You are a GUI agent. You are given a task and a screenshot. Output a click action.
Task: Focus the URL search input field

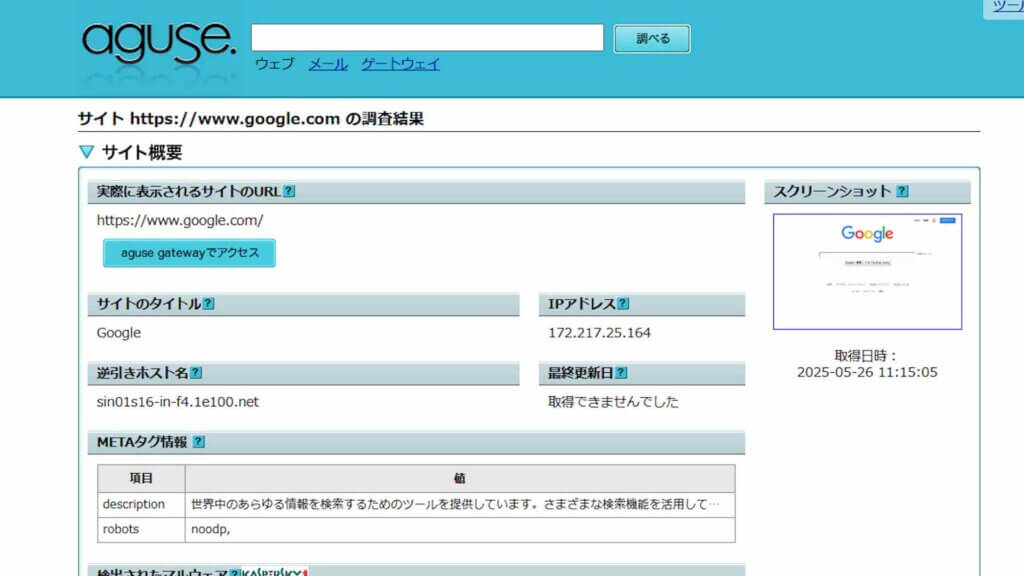[x=427, y=38]
